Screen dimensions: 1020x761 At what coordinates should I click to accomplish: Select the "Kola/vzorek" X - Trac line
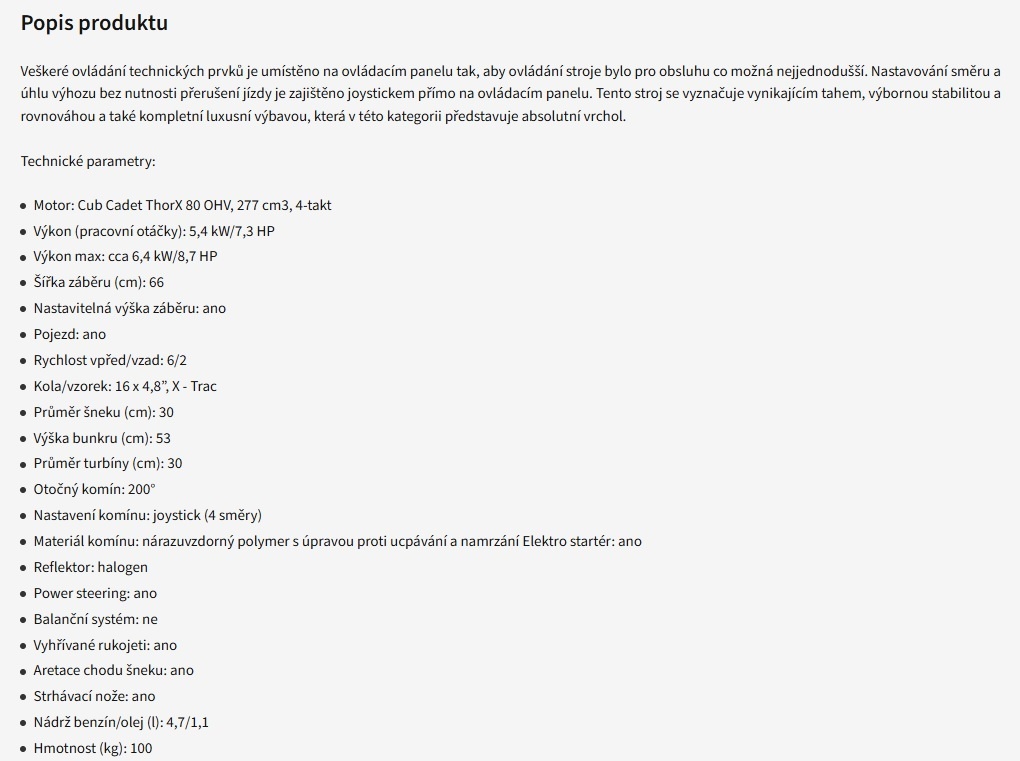125,386
